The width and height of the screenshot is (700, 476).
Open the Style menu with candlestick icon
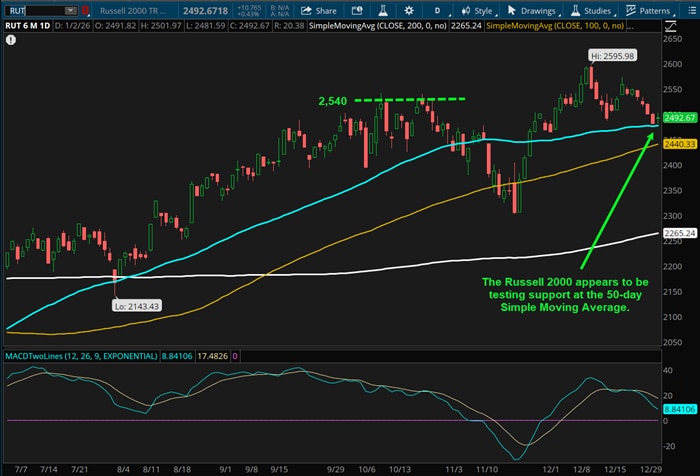coord(478,11)
